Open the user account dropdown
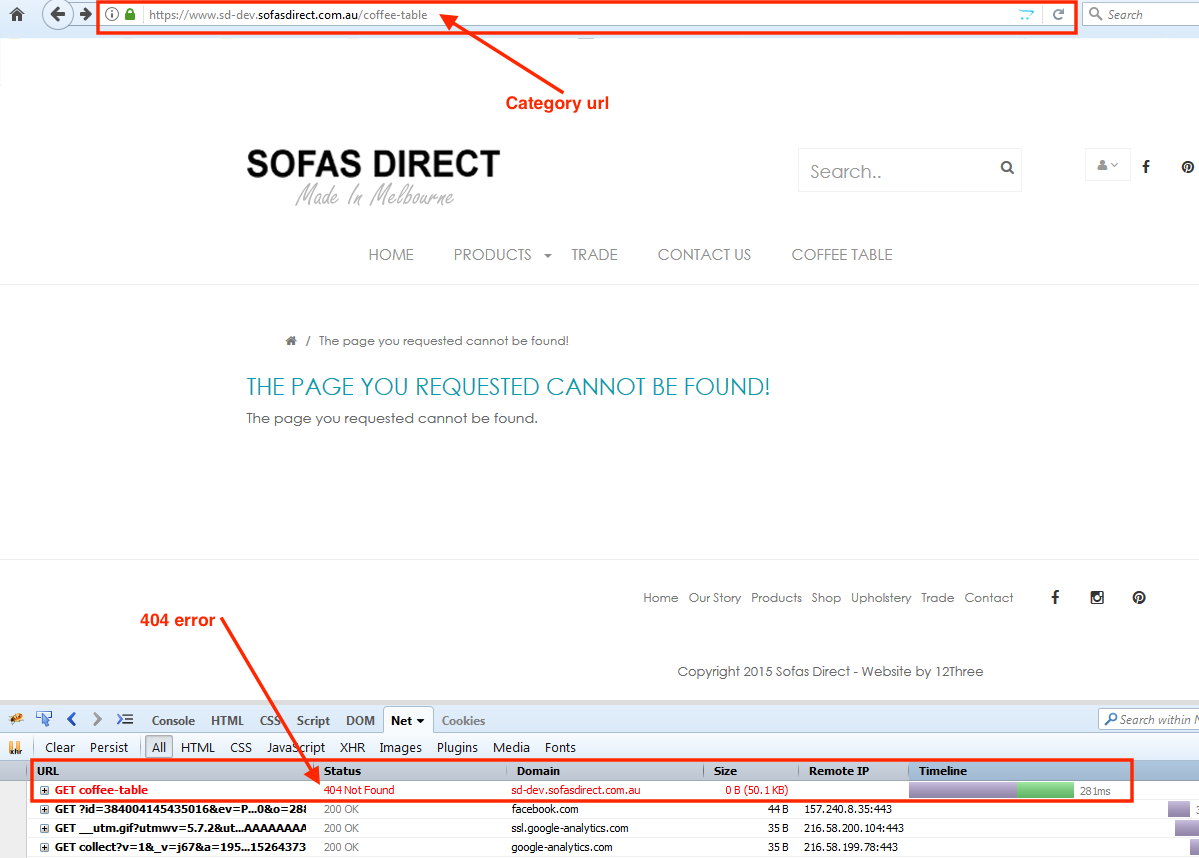Screen dimensions: 1199x858 [x=1107, y=165]
